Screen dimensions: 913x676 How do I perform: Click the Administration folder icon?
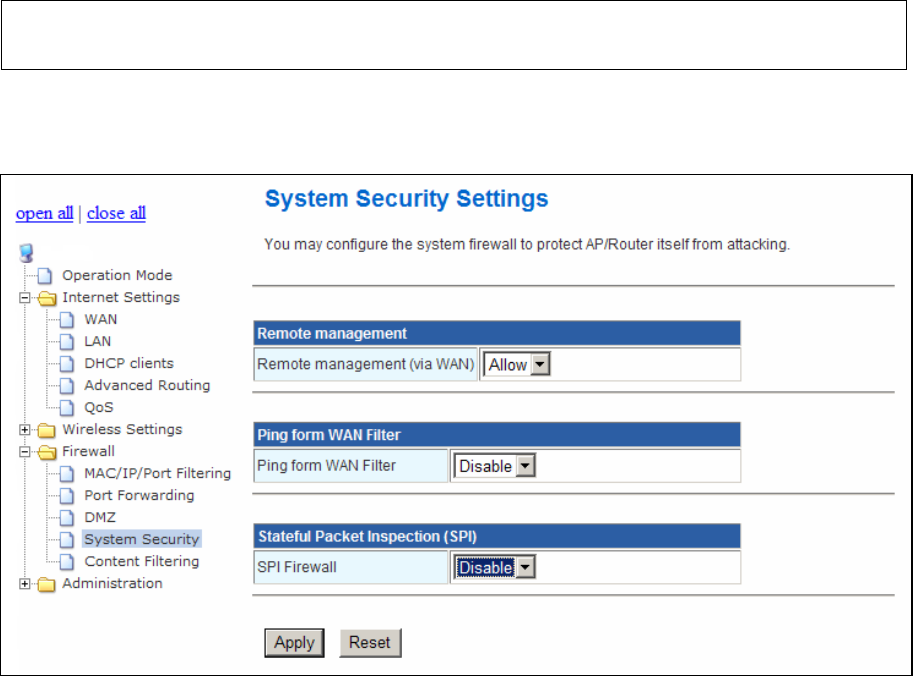[47, 584]
